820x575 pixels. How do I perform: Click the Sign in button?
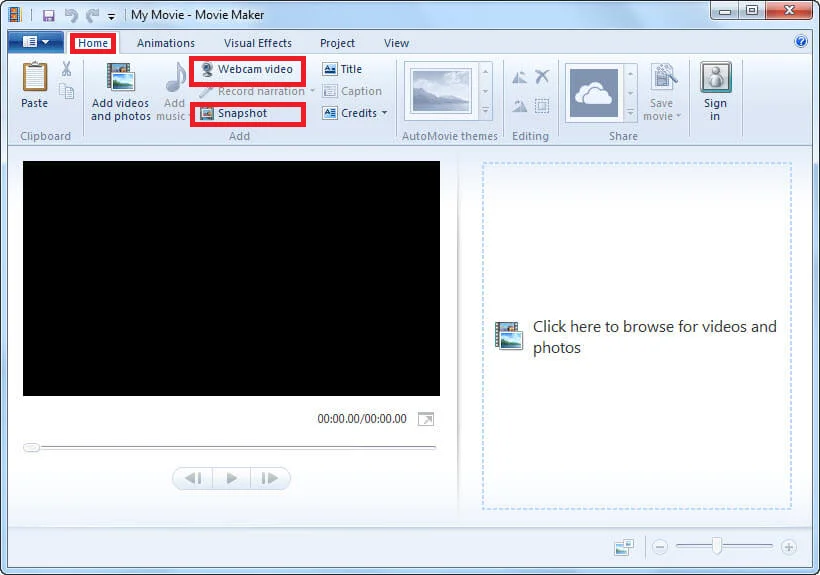coord(715,92)
